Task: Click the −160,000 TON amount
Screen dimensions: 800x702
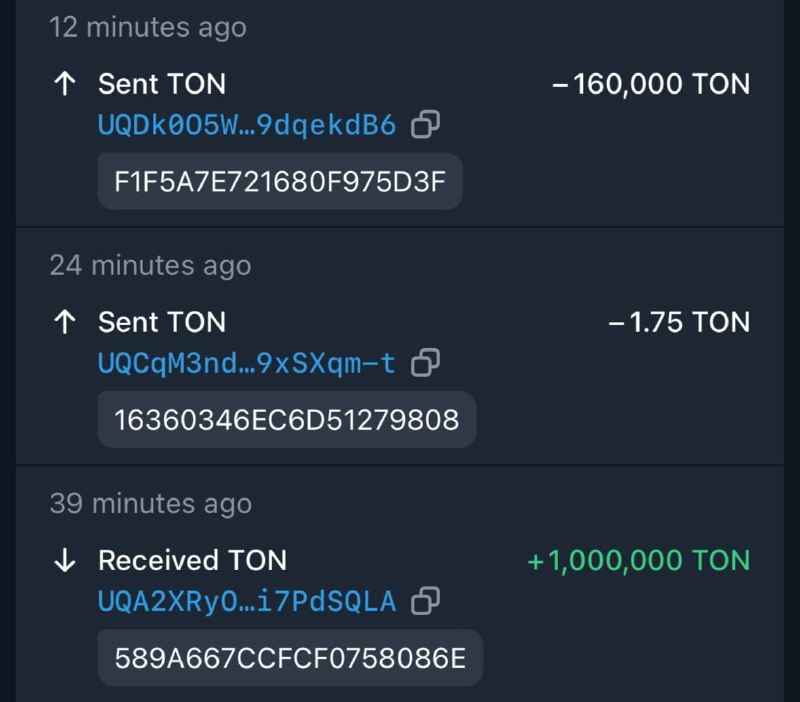Action: tap(651, 84)
